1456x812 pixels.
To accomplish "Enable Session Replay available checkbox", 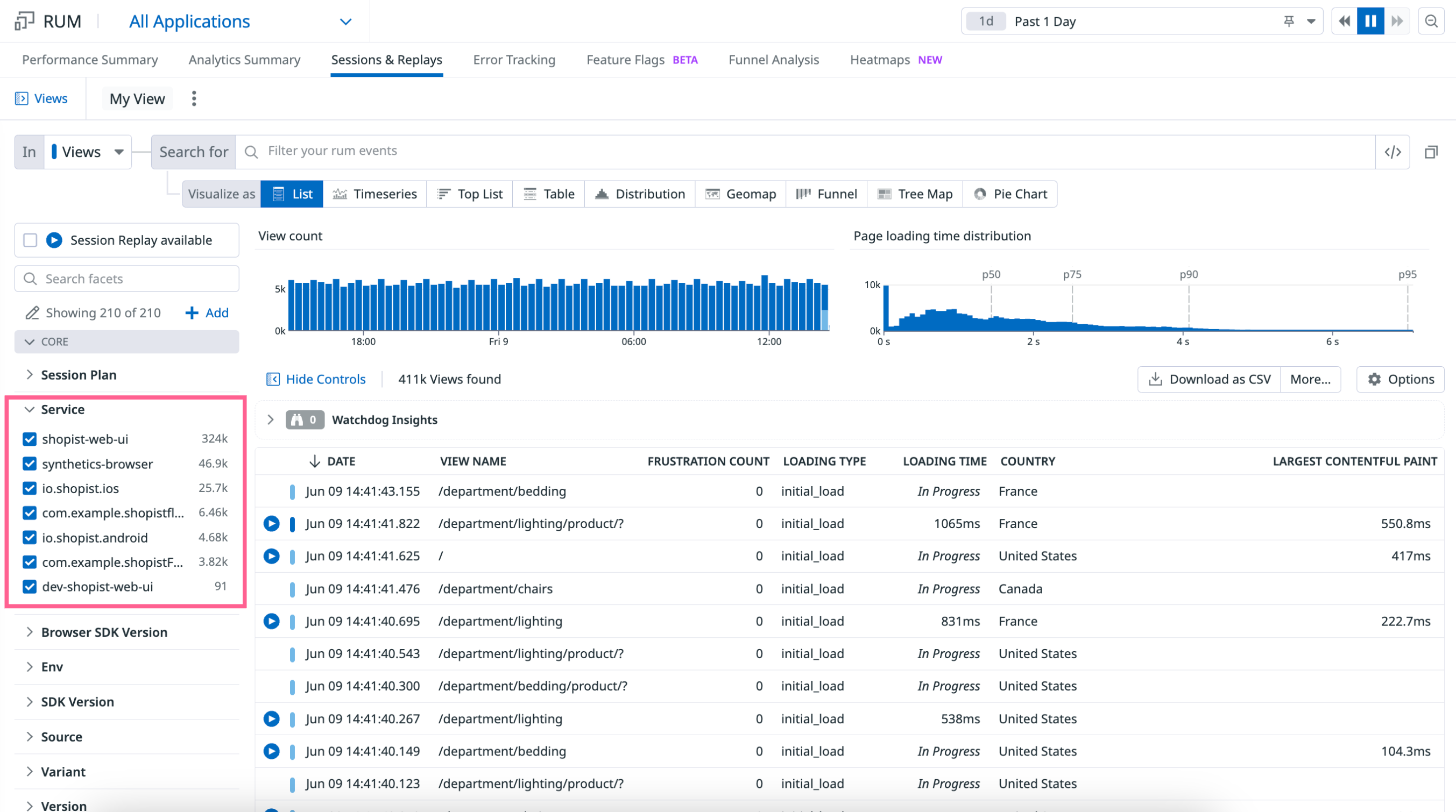I will pos(31,240).
